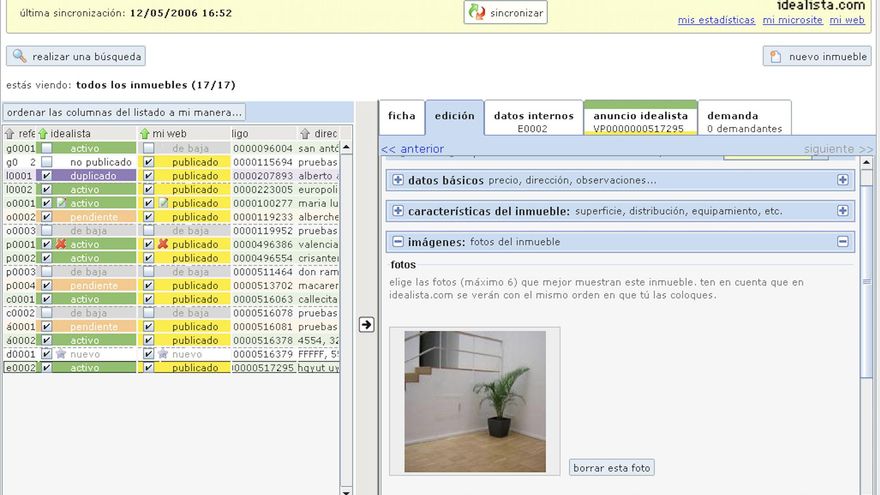Click the nuevo inmueble document icon
The image size is (880, 495).
click(776, 57)
